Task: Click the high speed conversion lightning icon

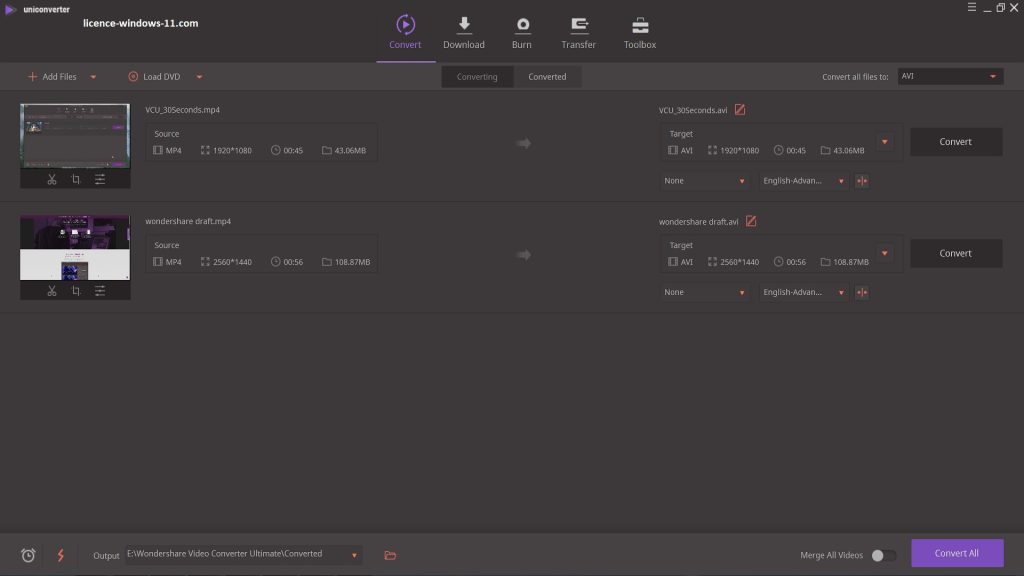Action: 60,555
